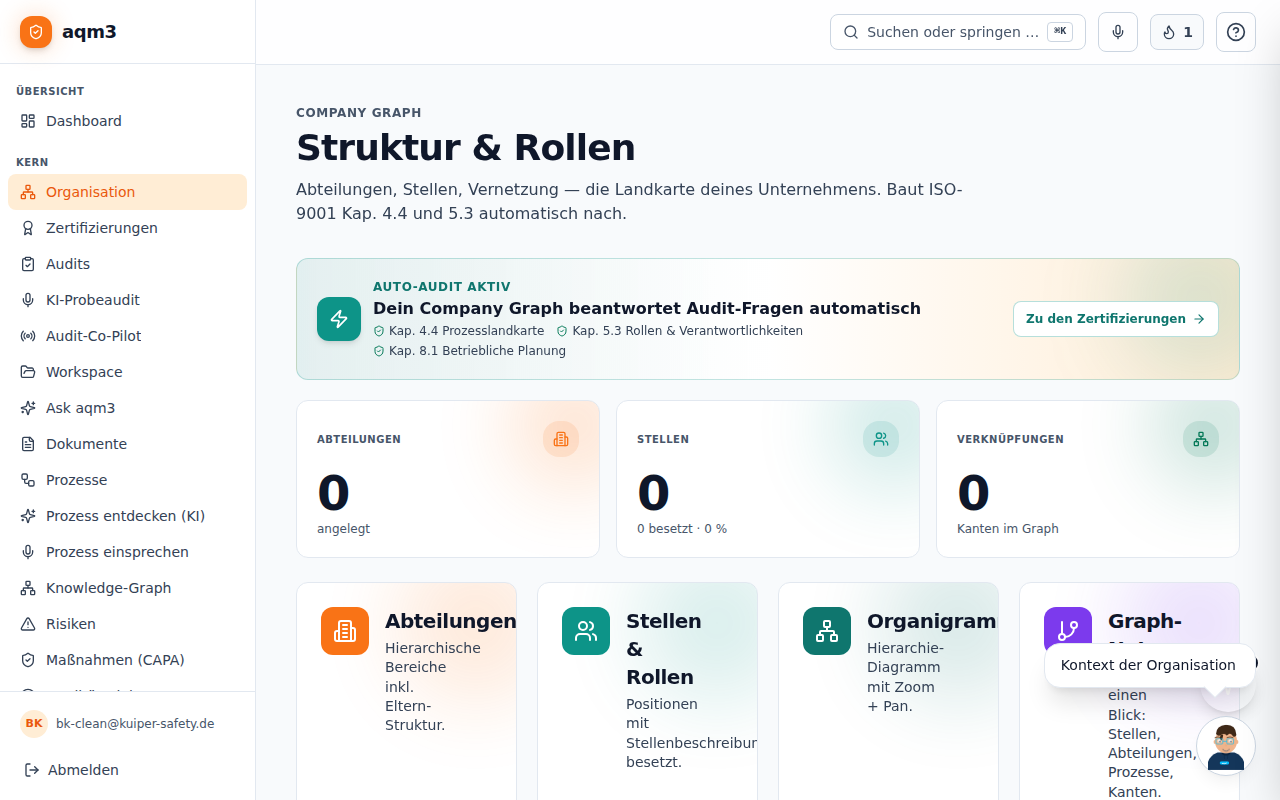This screenshot has width=1280, height=800.
Task: Click the Kontext der Organisation tooltip
Action: (x=1149, y=665)
